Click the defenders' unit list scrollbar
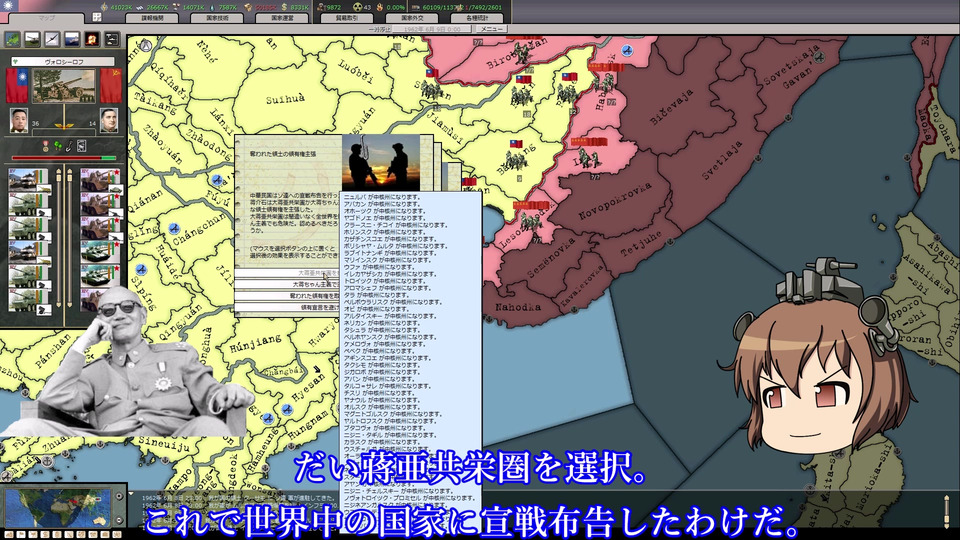The height and width of the screenshot is (540, 960). click(69, 238)
